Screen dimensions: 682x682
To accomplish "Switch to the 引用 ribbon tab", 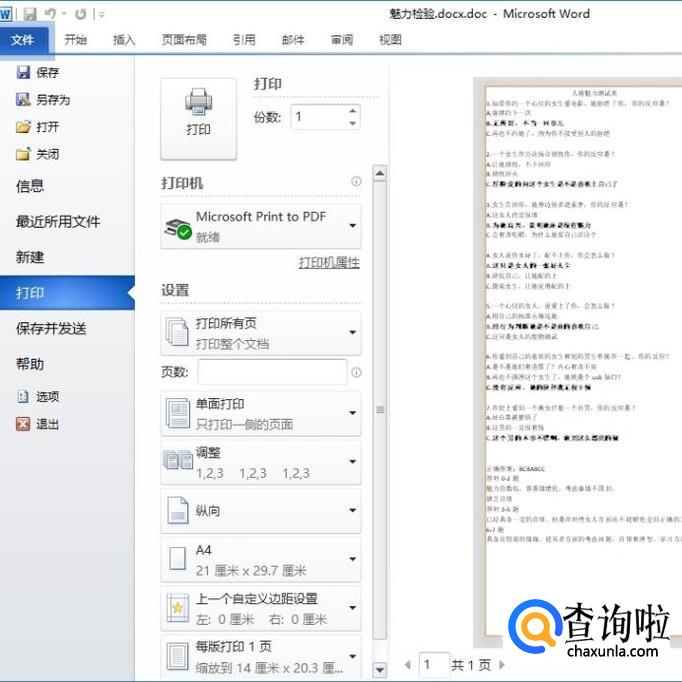I will [244, 40].
